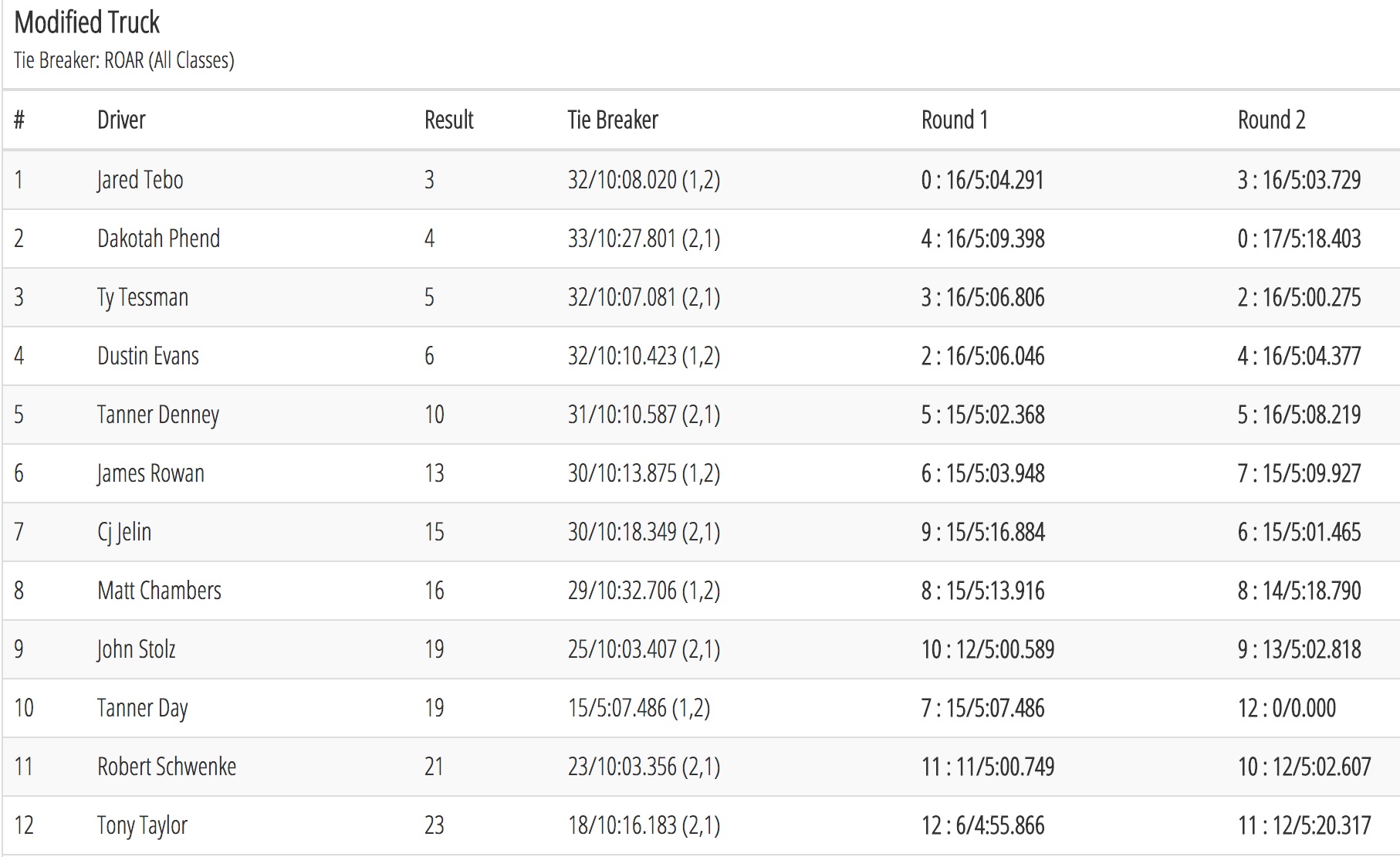1400x857 pixels.
Task: Open John Stolz's entry
Action: pyautogui.click(x=137, y=649)
